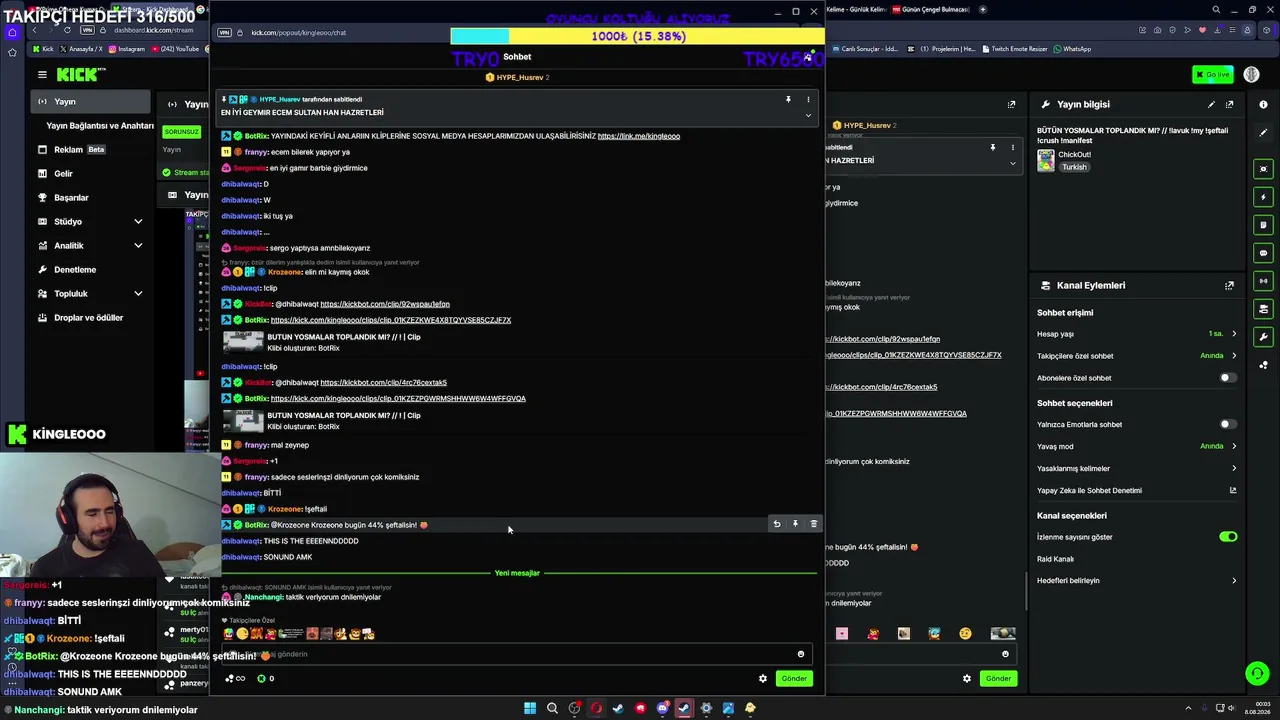This screenshot has width=1280, height=720.
Task: Click the Turkish language tag
Action: (x=1074, y=167)
